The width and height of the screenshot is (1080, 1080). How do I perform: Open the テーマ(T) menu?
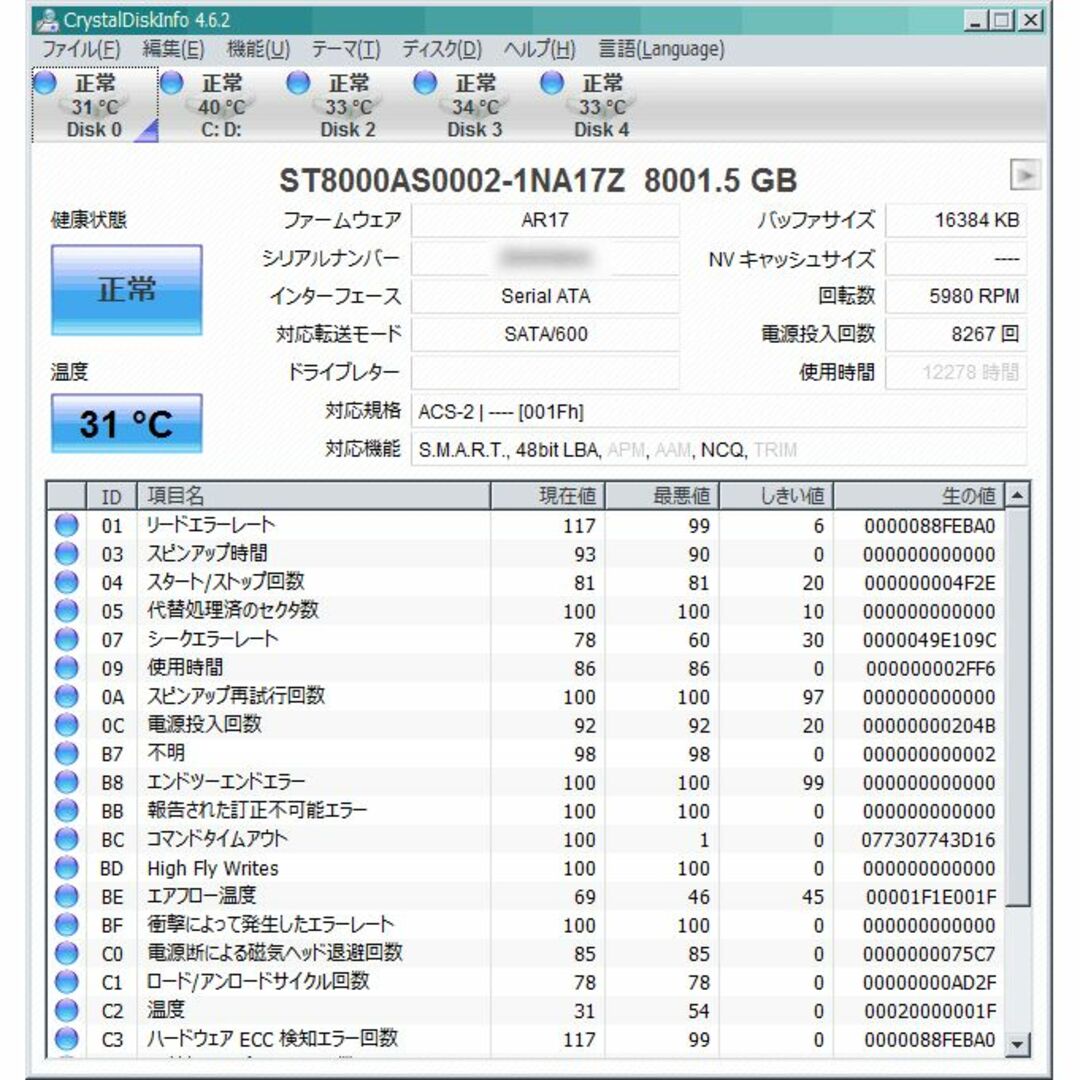(x=346, y=50)
